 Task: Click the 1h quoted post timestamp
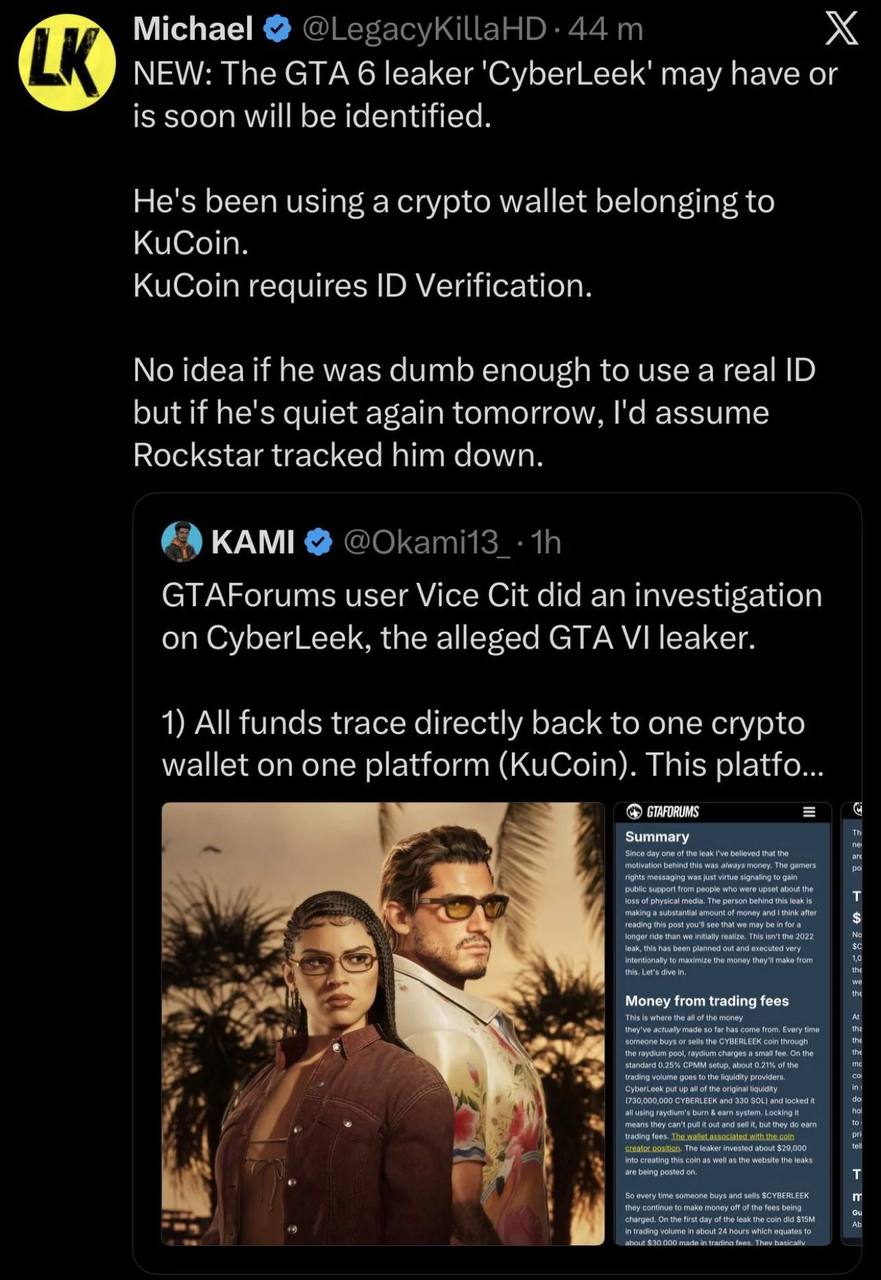click(x=548, y=542)
